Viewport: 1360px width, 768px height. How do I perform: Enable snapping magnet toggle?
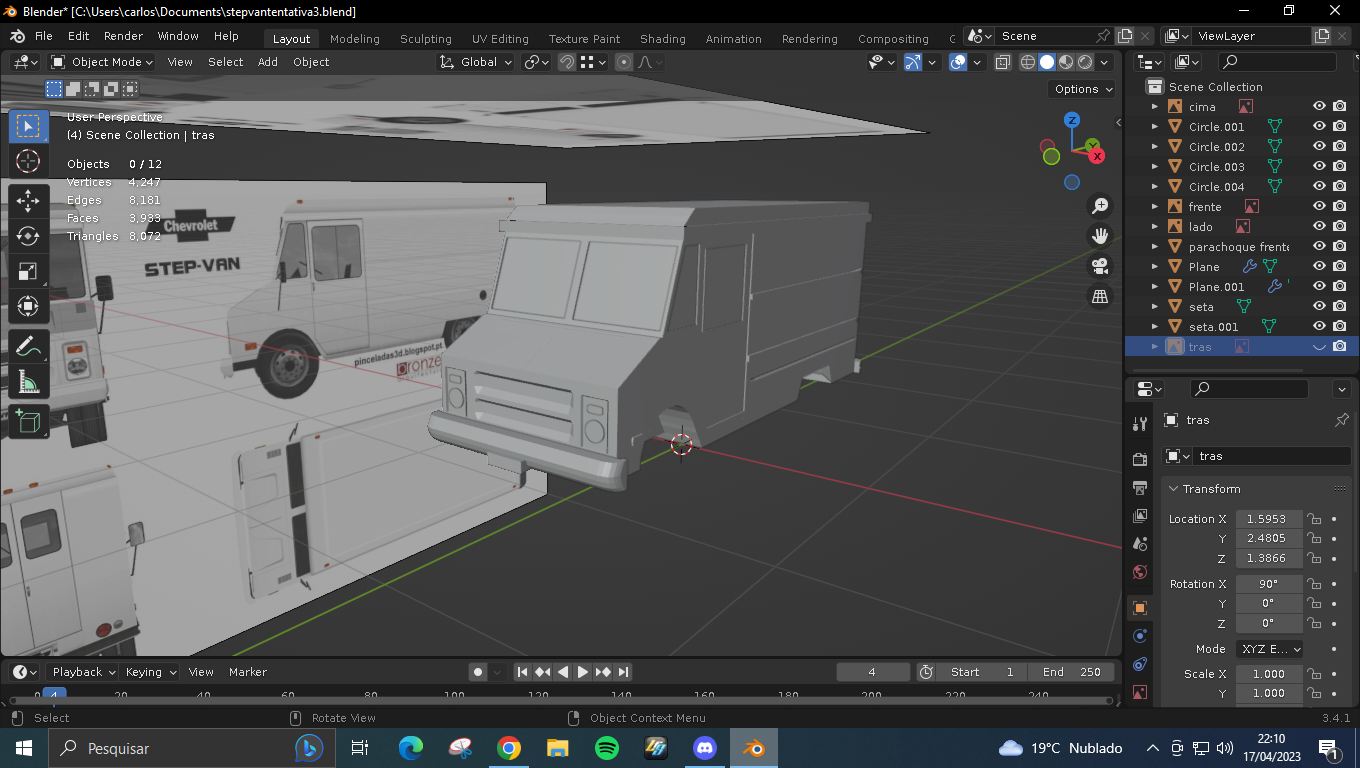coord(567,62)
